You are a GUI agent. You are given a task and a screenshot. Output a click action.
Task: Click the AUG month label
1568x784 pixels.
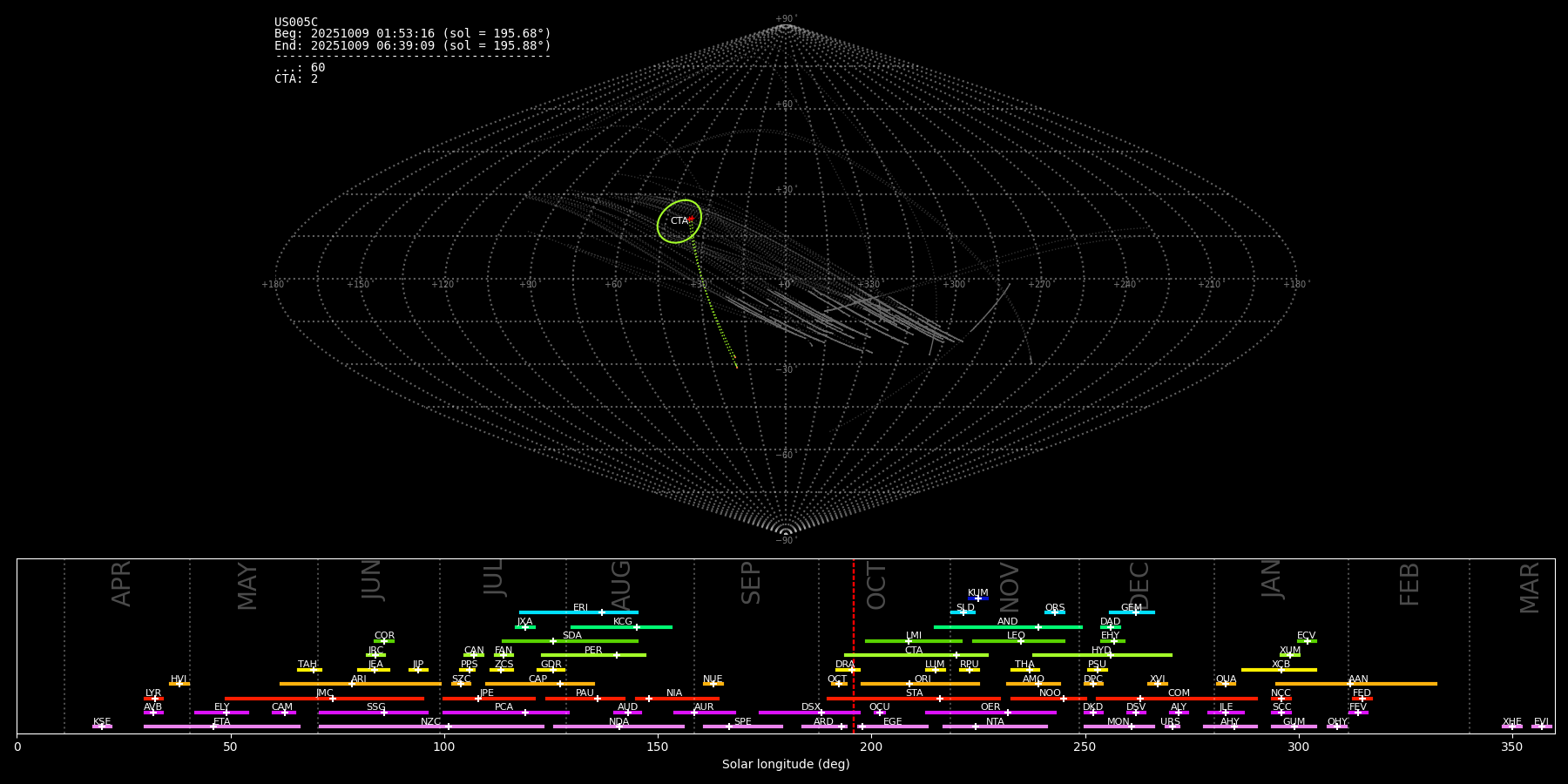click(x=621, y=584)
